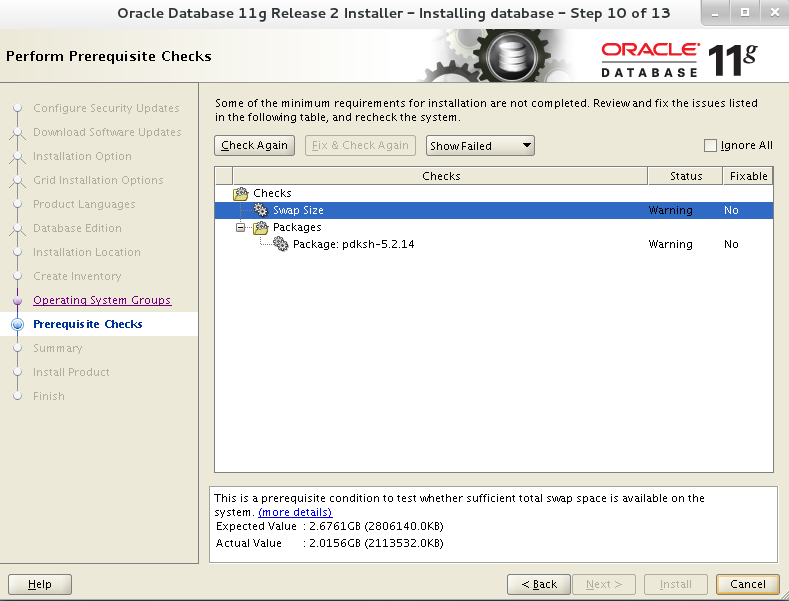Viewport: 789px width, 601px height.
Task: Click the Fix & Check Again button
Action: (x=360, y=145)
